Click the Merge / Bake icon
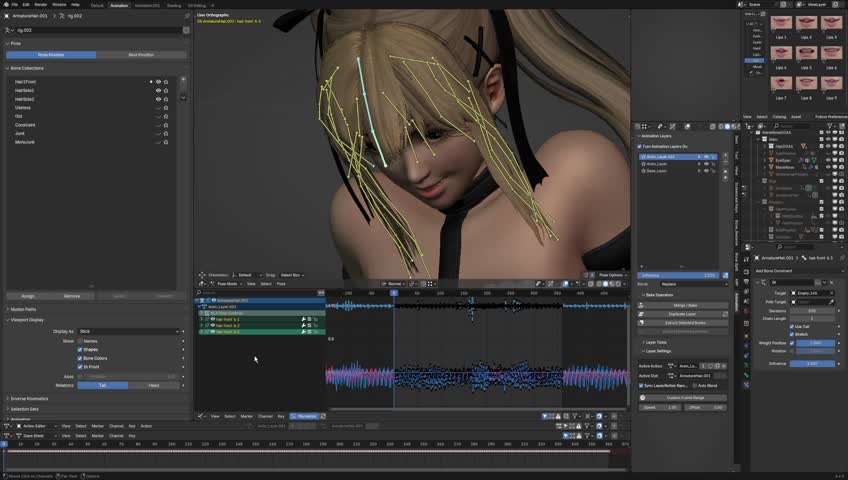The height and width of the screenshot is (480, 848). pos(641,305)
